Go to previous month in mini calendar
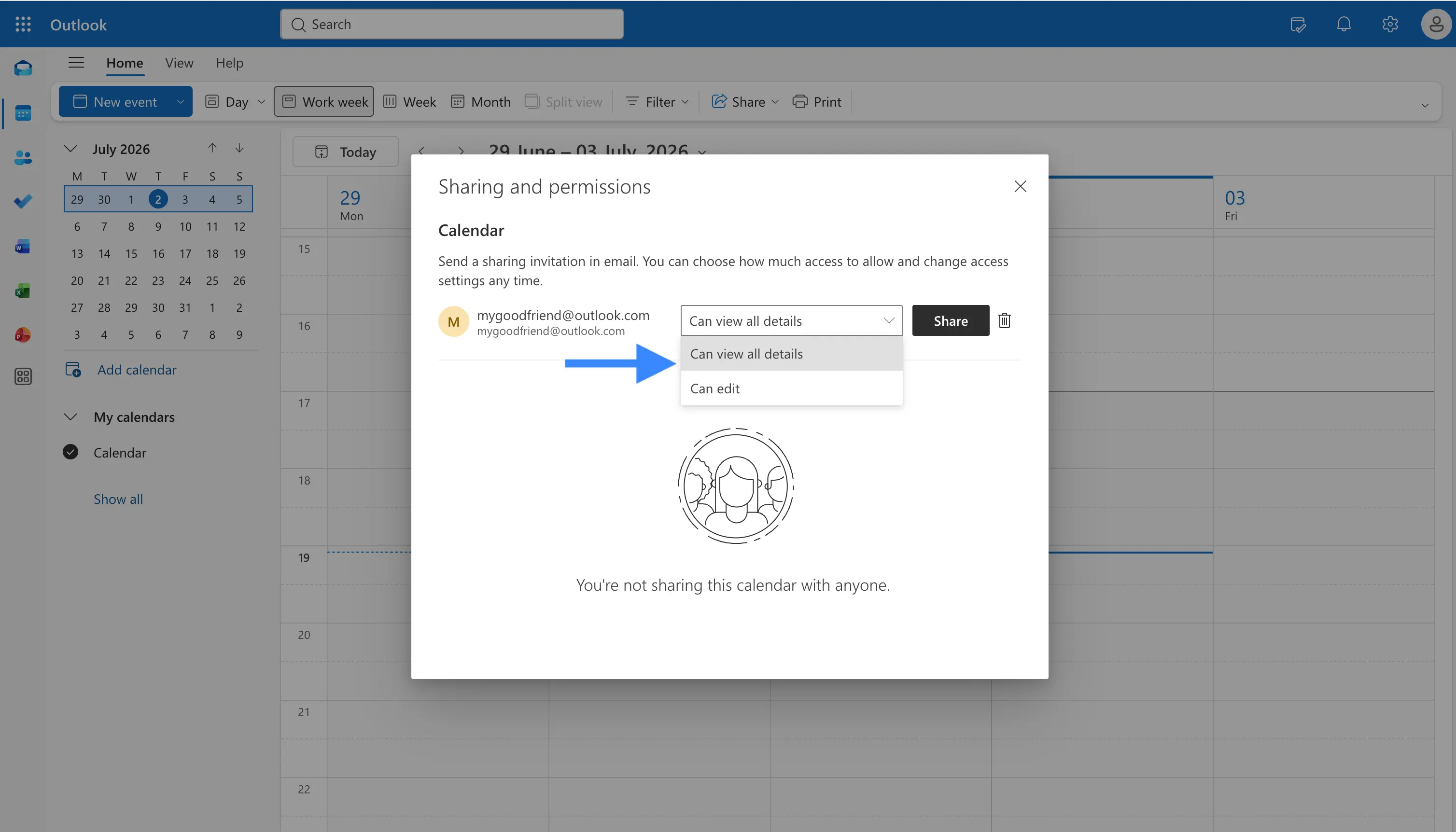Image resolution: width=1456 pixels, height=832 pixels. coord(212,148)
